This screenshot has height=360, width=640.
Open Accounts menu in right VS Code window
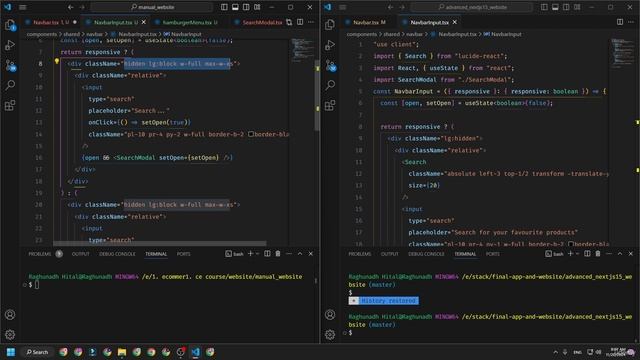click(x=330, y=315)
